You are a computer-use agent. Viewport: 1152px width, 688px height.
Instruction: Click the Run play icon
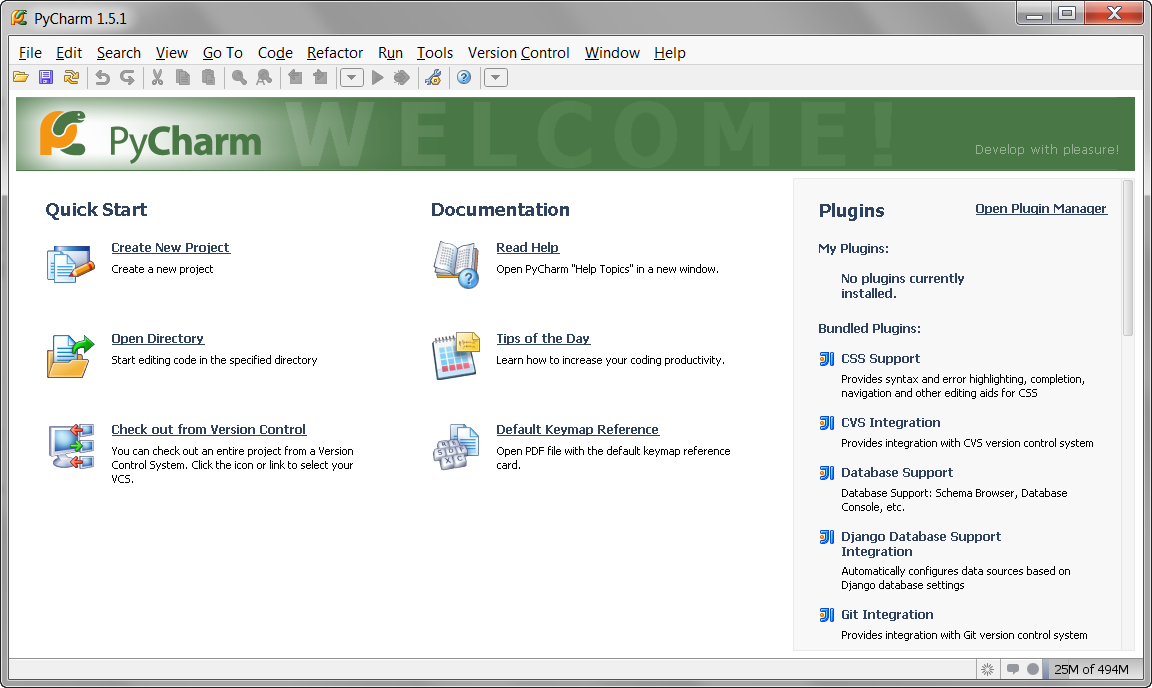(x=378, y=77)
